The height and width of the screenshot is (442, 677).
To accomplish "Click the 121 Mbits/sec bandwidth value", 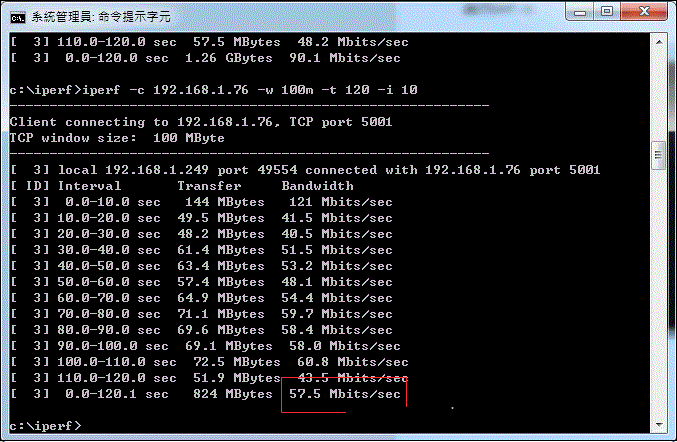I will tap(341, 202).
